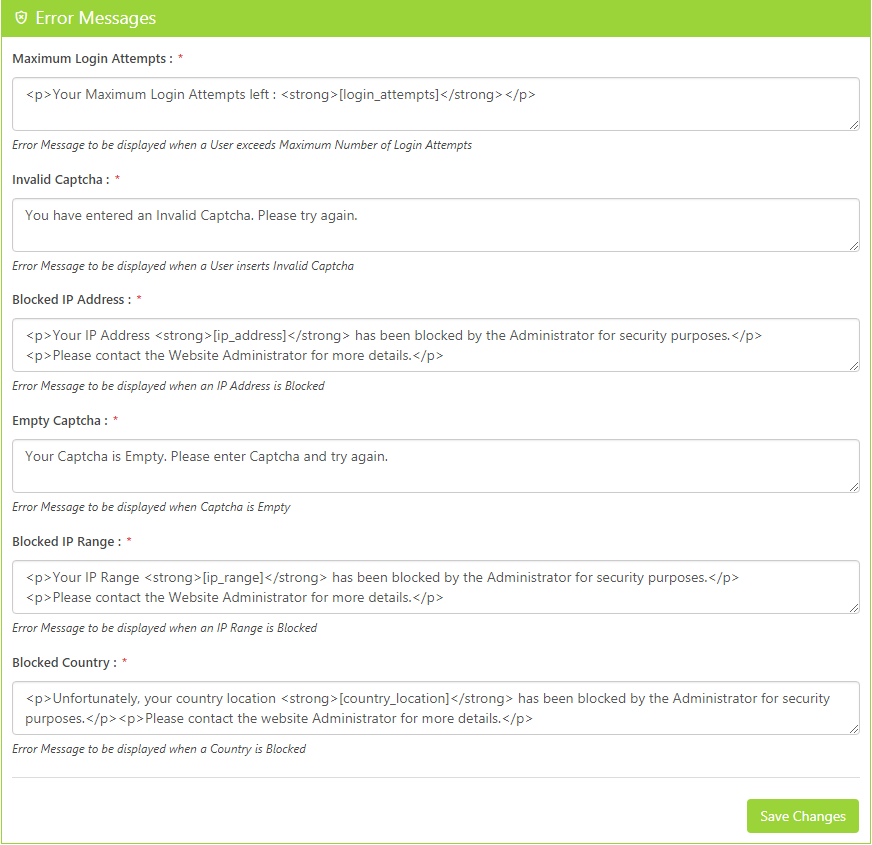Click the "Blocked IP Address" field label
Viewport: 872px width, 845px height.
point(70,300)
